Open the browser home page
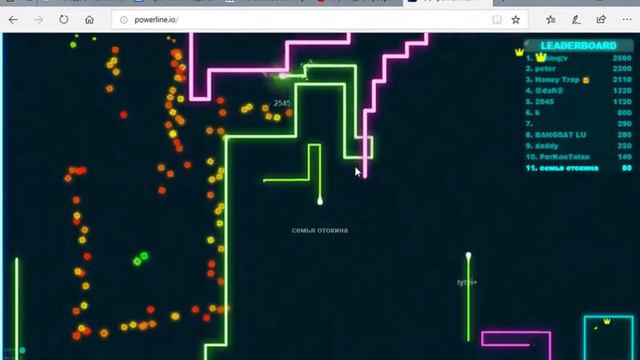The image size is (640, 360). pos(89,20)
